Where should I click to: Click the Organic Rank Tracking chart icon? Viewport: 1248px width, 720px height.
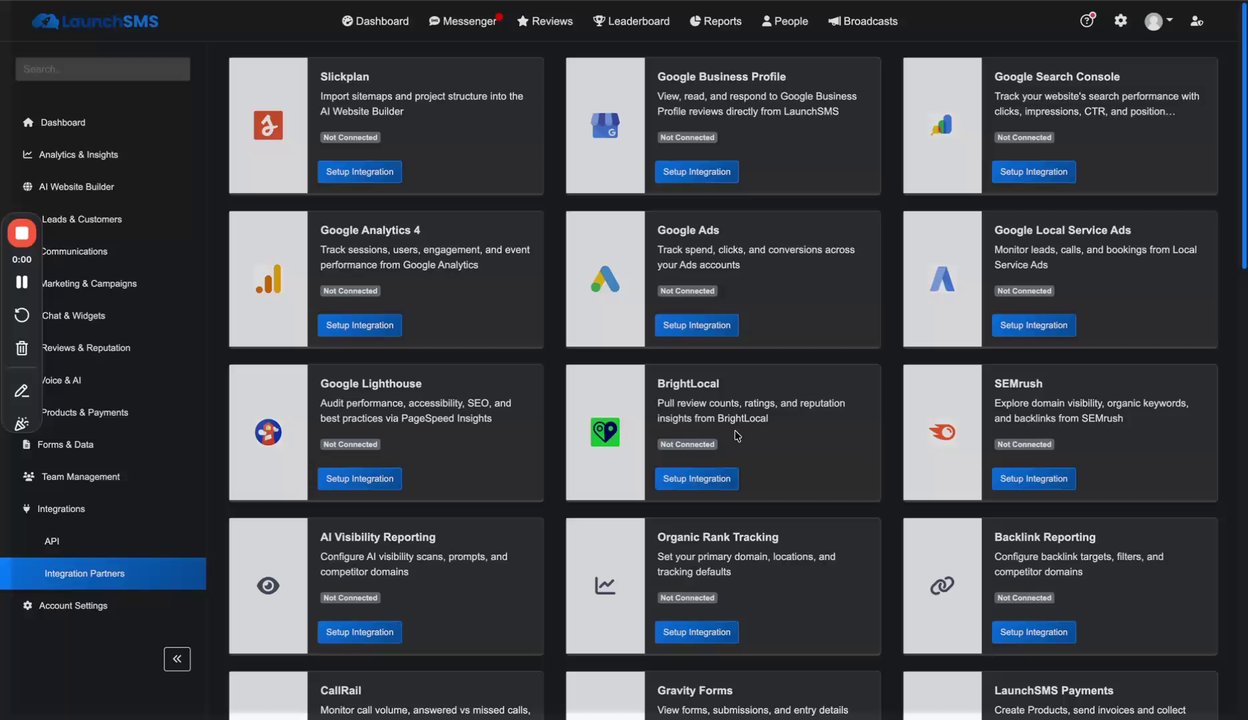(x=605, y=586)
